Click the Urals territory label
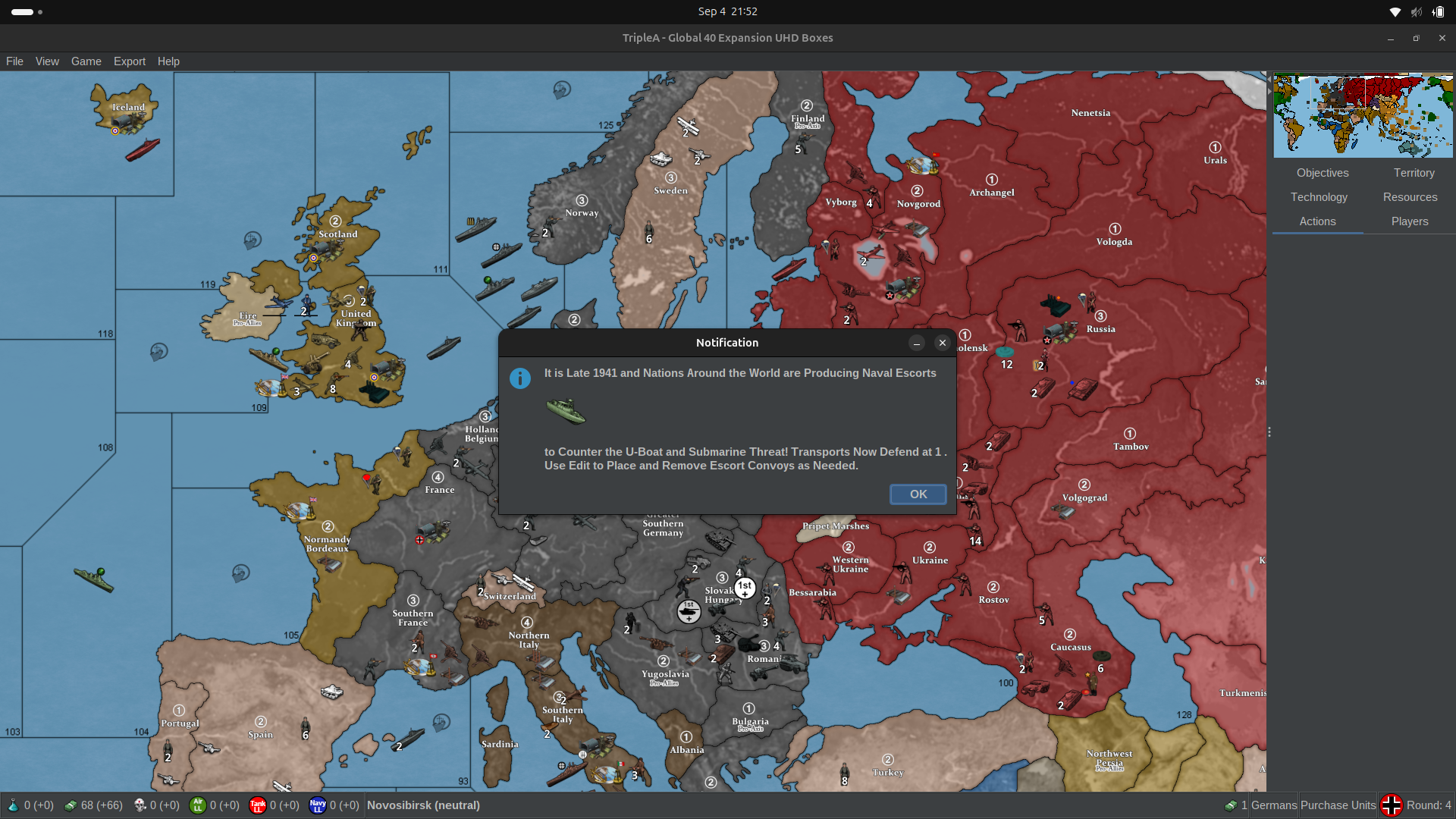The height and width of the screenshot is (819, 1456). [1215, 160]
